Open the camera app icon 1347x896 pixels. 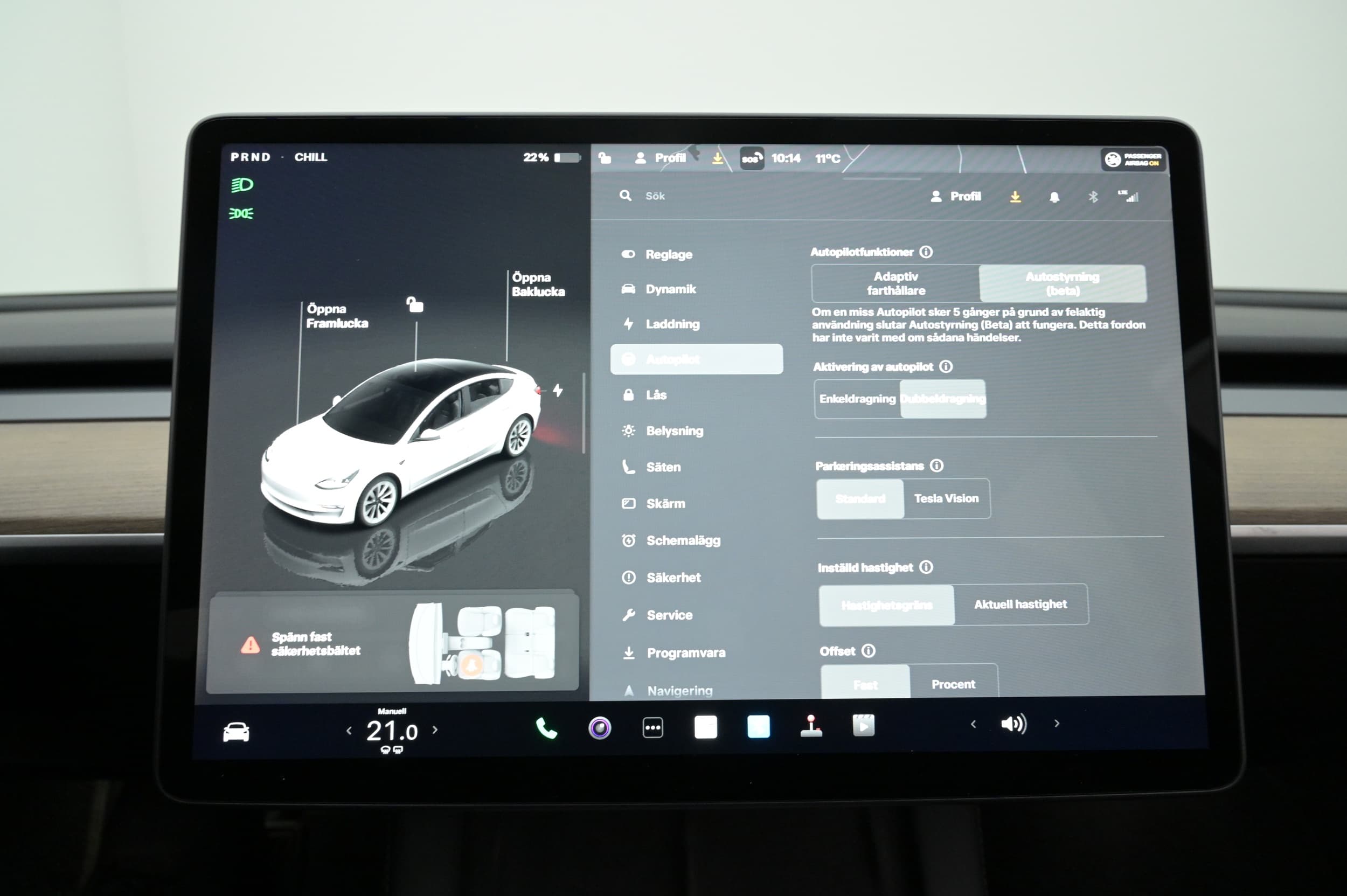[x=600, y=728]
